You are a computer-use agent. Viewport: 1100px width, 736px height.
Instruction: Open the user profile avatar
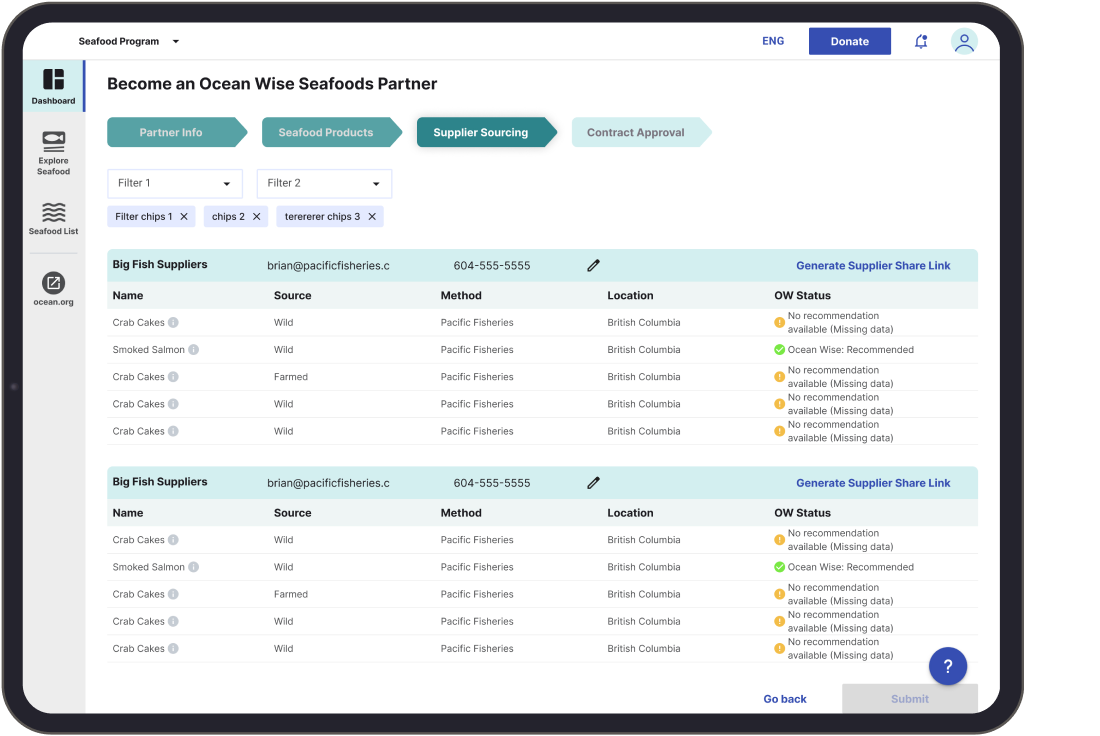964,41
